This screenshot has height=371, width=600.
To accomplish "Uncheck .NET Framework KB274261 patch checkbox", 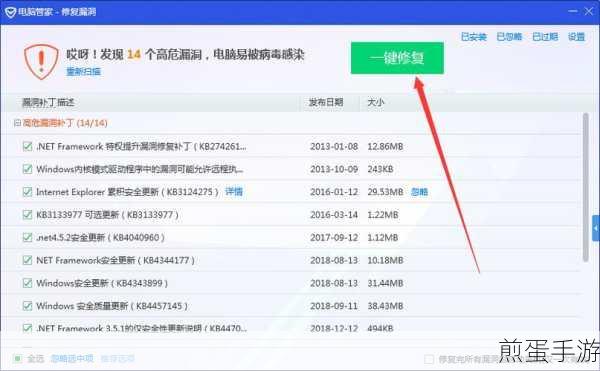I will point(28,146).
